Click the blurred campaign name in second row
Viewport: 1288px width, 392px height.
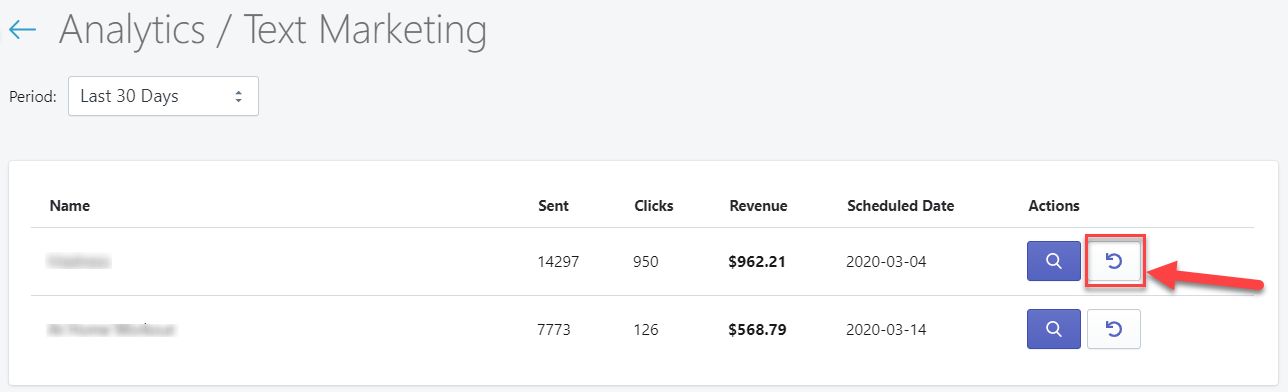(112, 329)
